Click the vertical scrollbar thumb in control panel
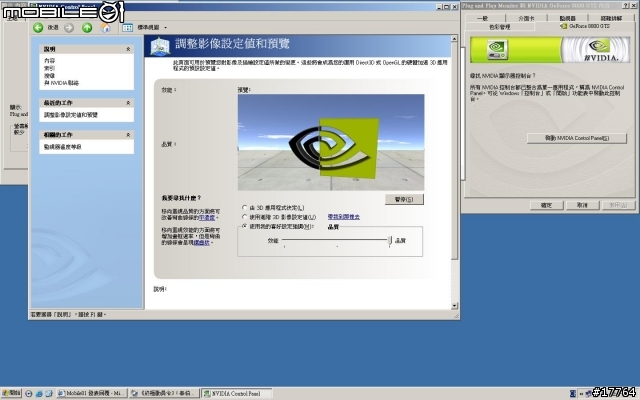Image resolution: width=640 pixels, height=400 pixels. pos(454,150)
